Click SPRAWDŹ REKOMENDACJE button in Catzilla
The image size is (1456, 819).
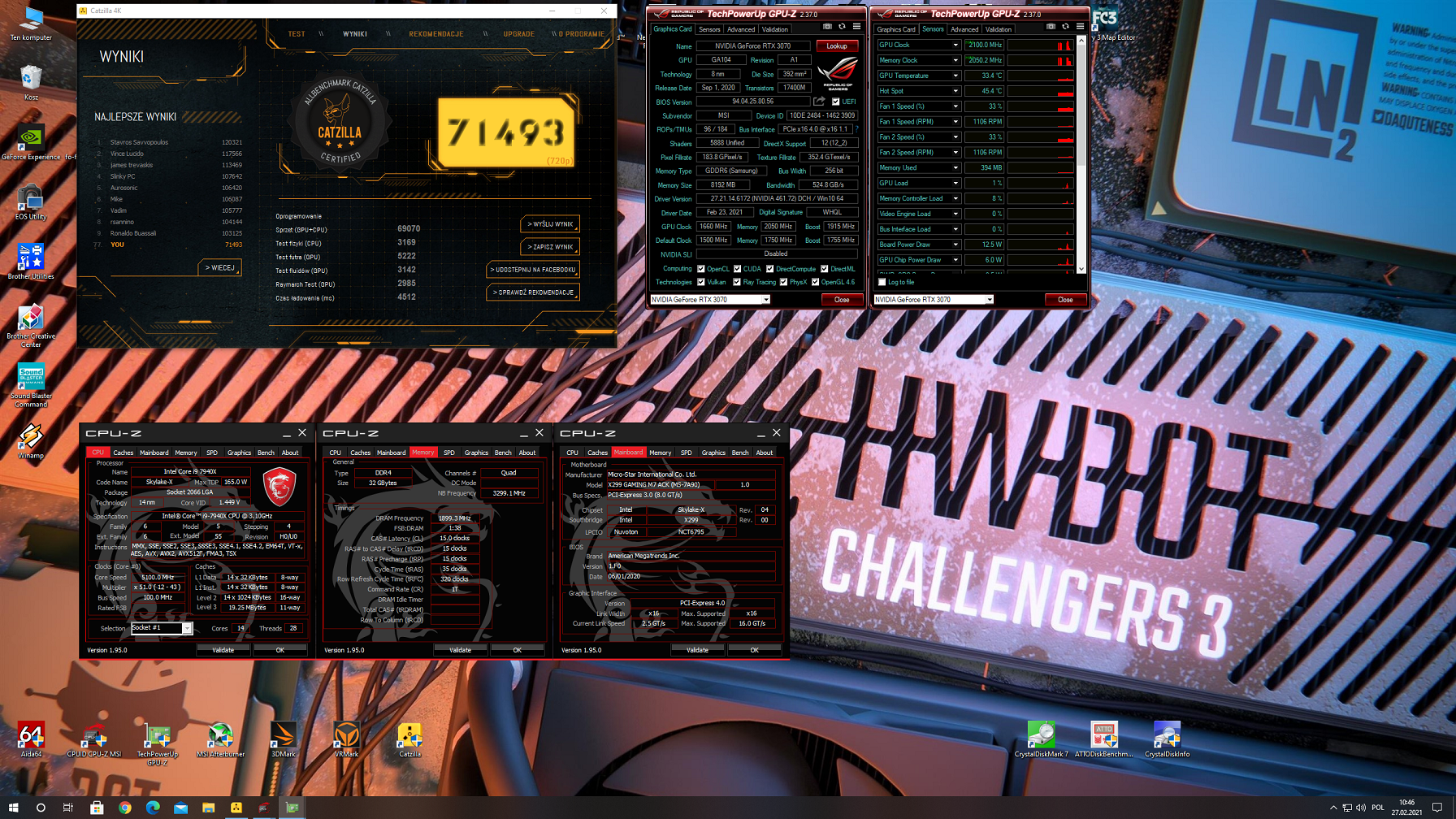coord(533,292)
